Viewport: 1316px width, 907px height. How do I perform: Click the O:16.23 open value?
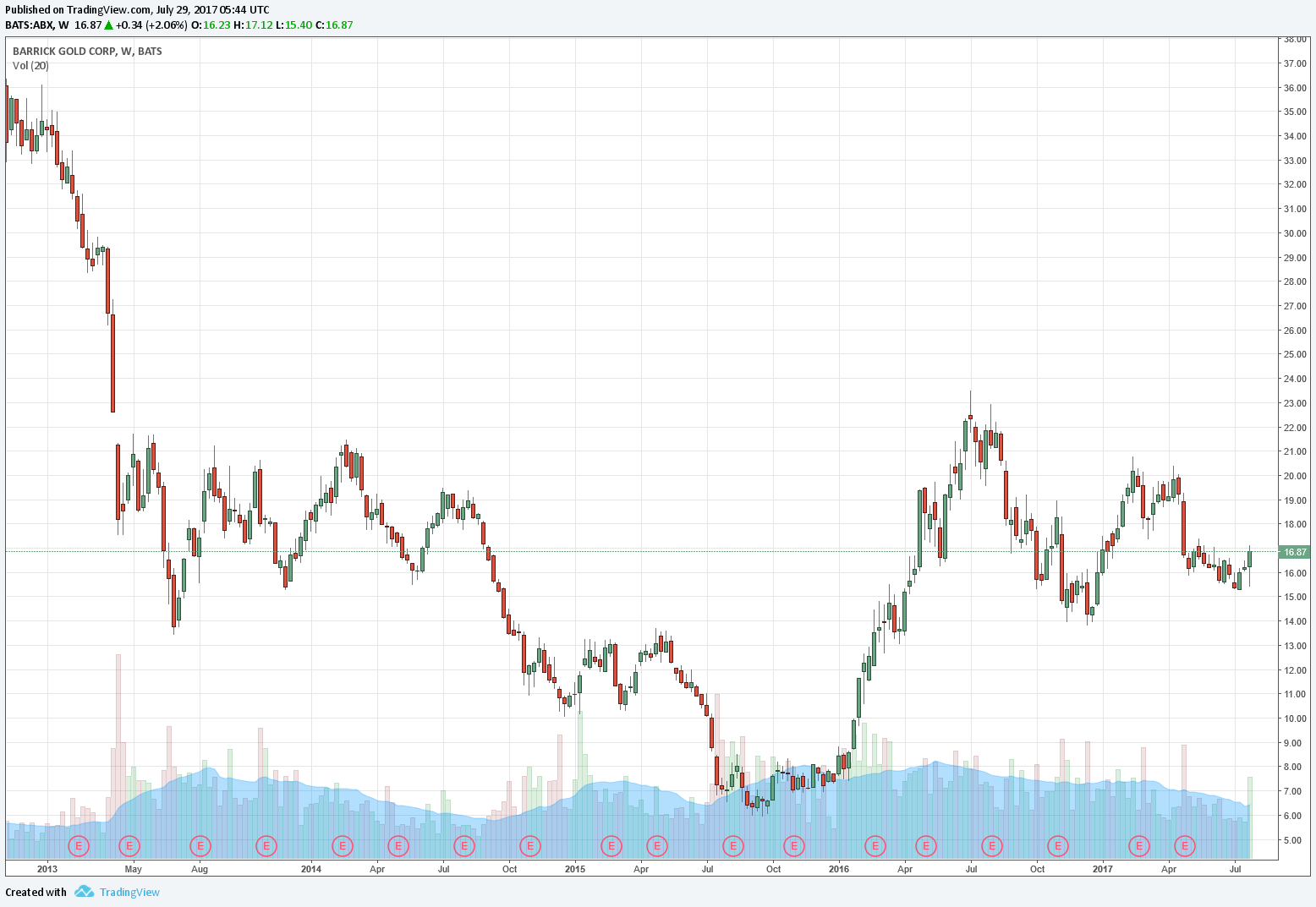tap(211, 25)
